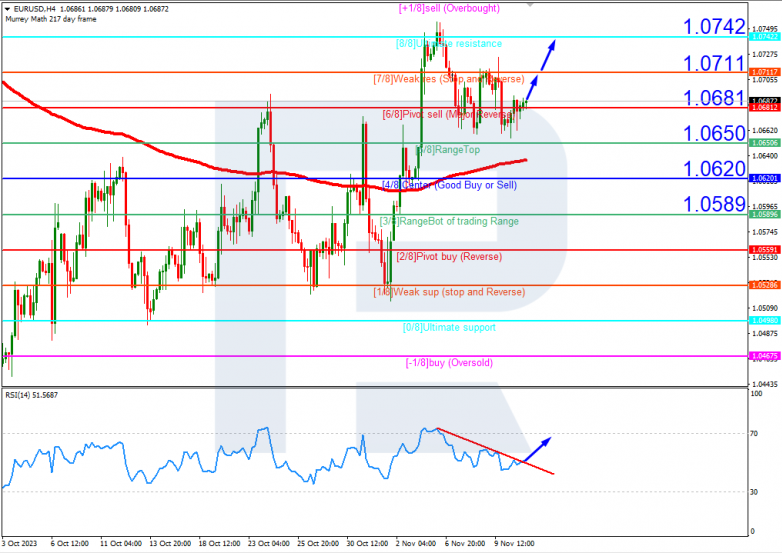This screenshot has width=782, height=553.
Task: Click the '23 Oct 04:00' time axis label
Action: tap(269, 543)
